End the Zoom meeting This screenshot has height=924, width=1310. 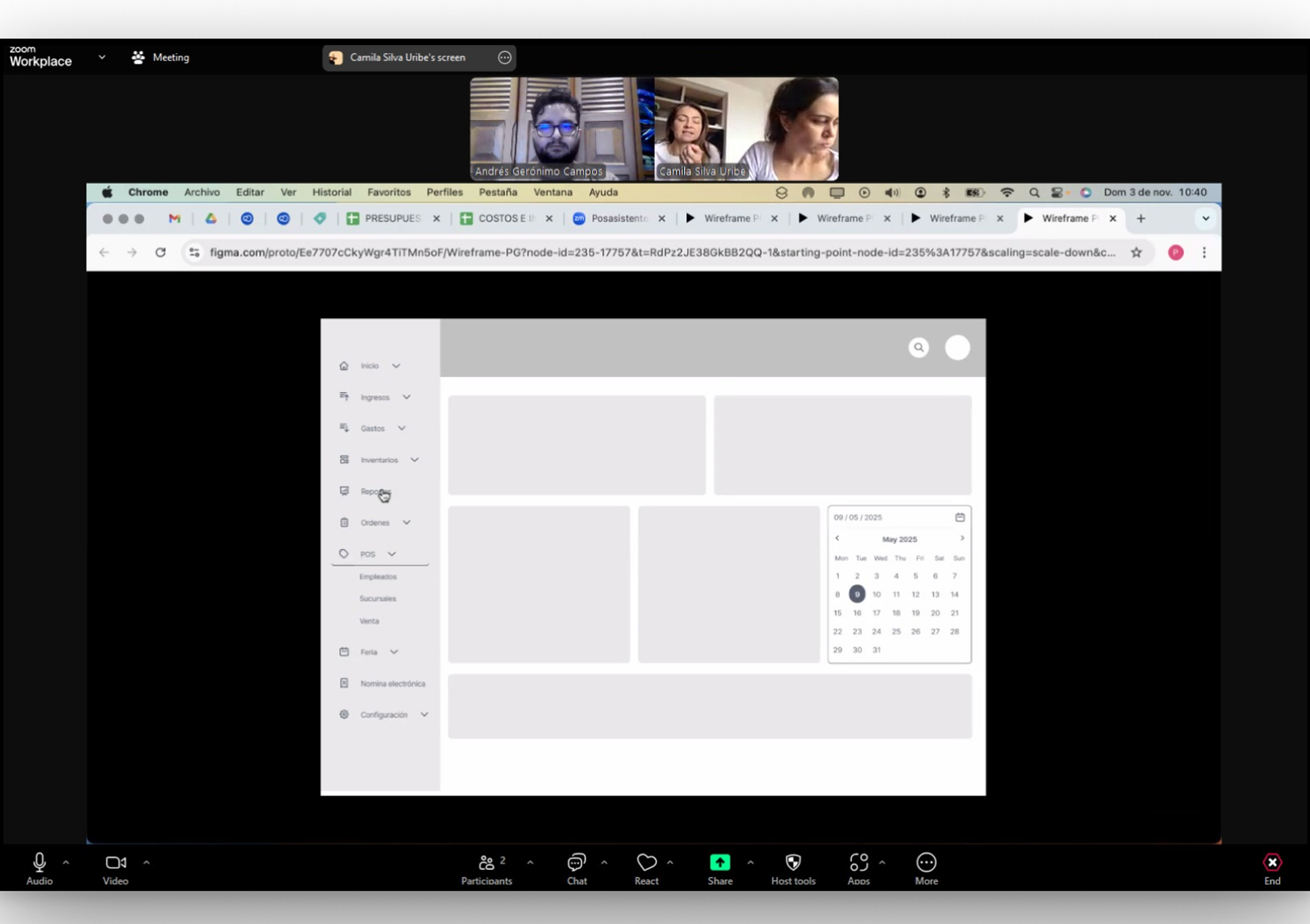[1272, 863]
